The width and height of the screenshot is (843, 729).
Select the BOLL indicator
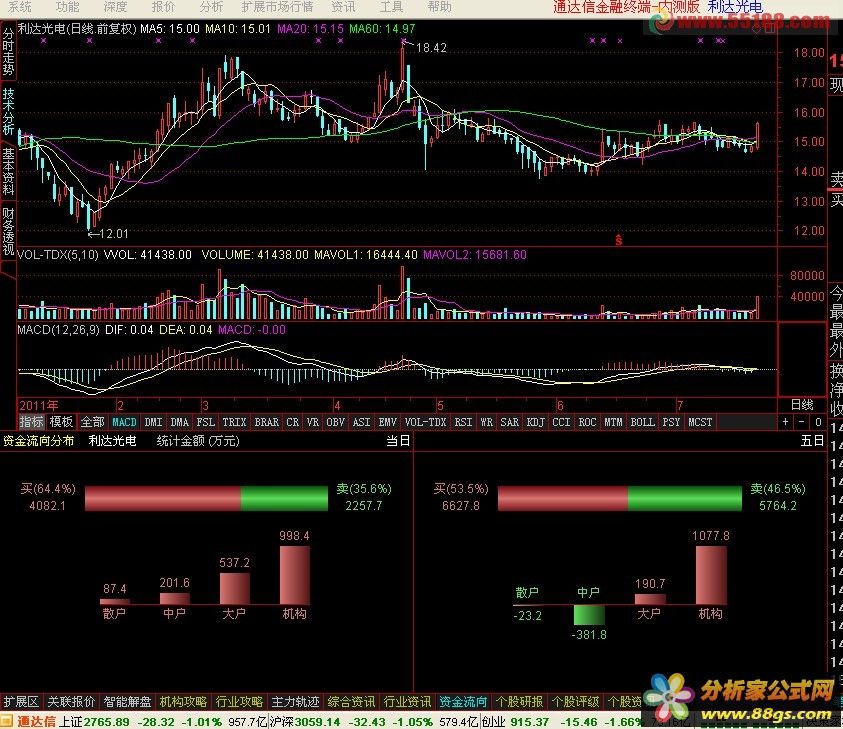pos(642,422)
